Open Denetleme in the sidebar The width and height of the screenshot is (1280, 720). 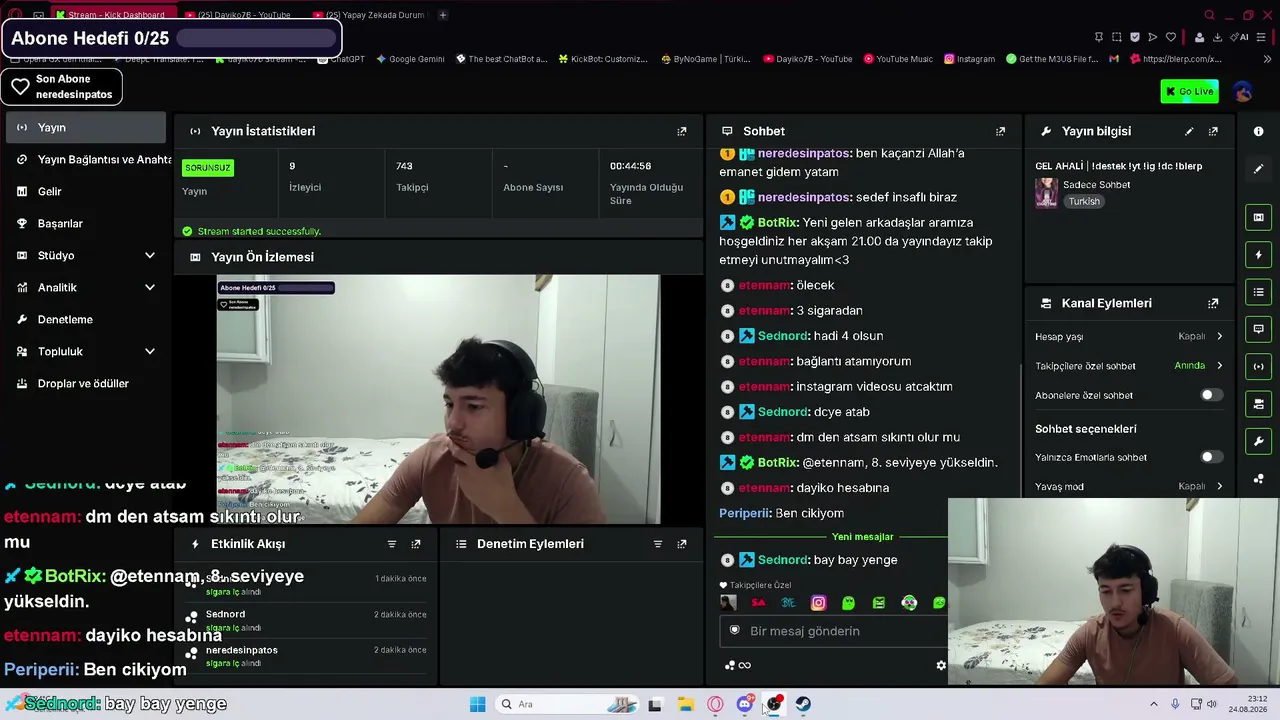point(86,319)
